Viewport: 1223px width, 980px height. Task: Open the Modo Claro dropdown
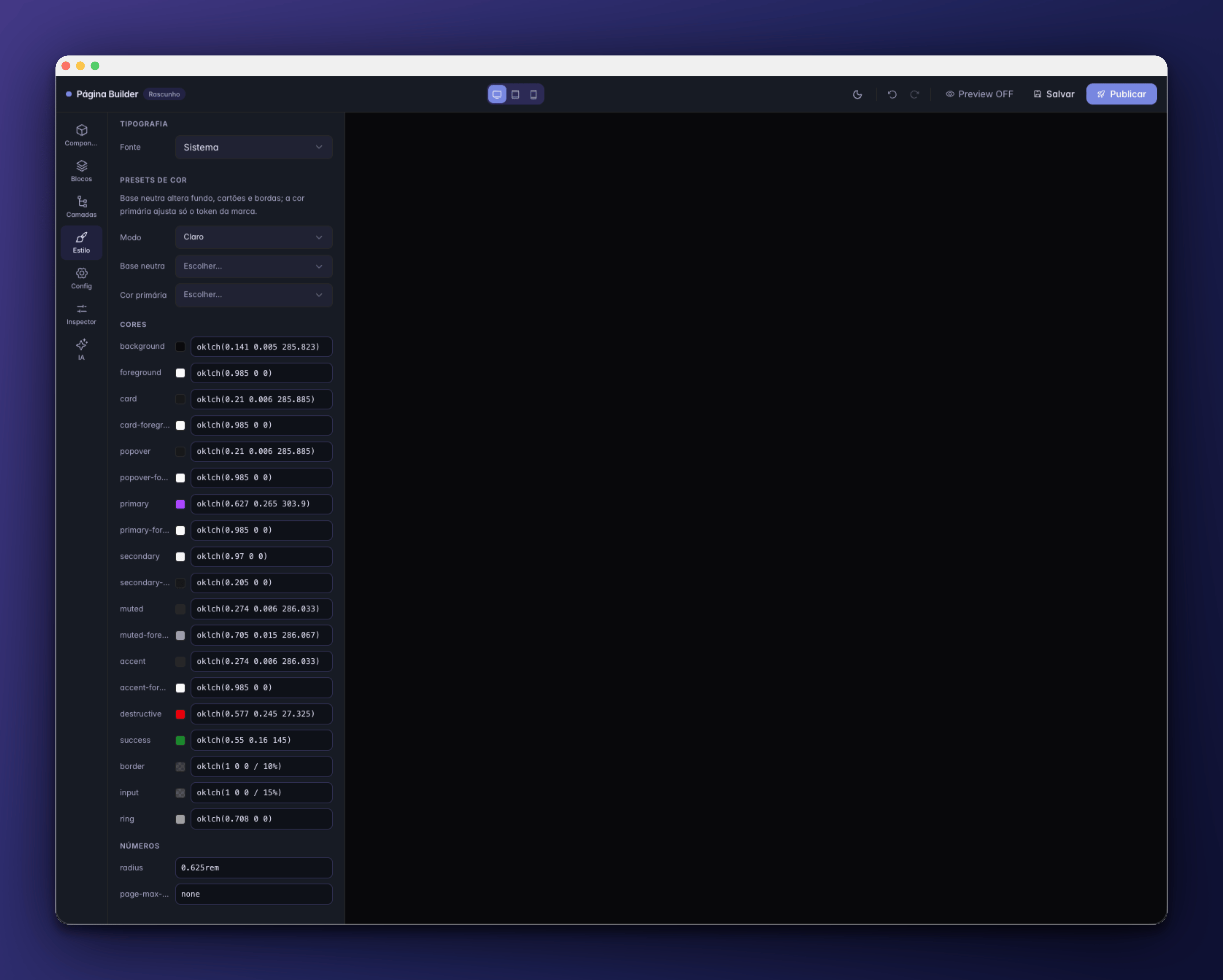(x=253, y=237)
